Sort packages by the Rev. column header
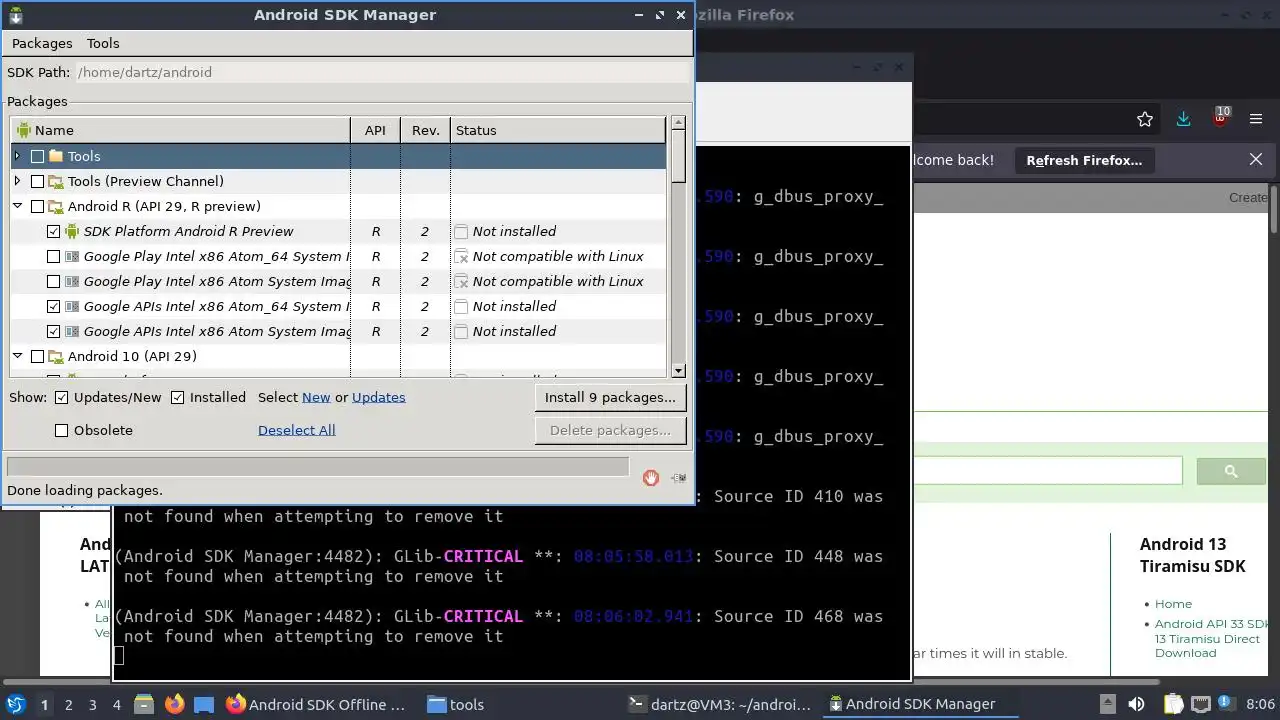Screen dimensions: 1280x720 coord(426,130)
